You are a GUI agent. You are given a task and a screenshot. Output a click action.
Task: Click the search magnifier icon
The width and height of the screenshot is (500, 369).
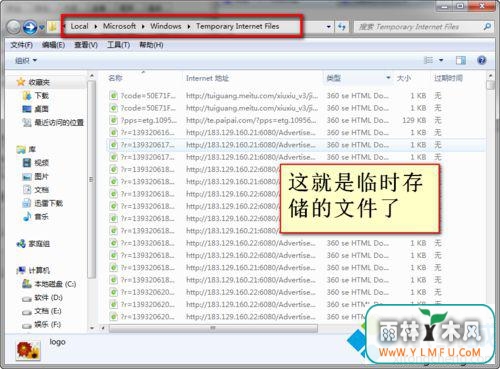[487, 26]
